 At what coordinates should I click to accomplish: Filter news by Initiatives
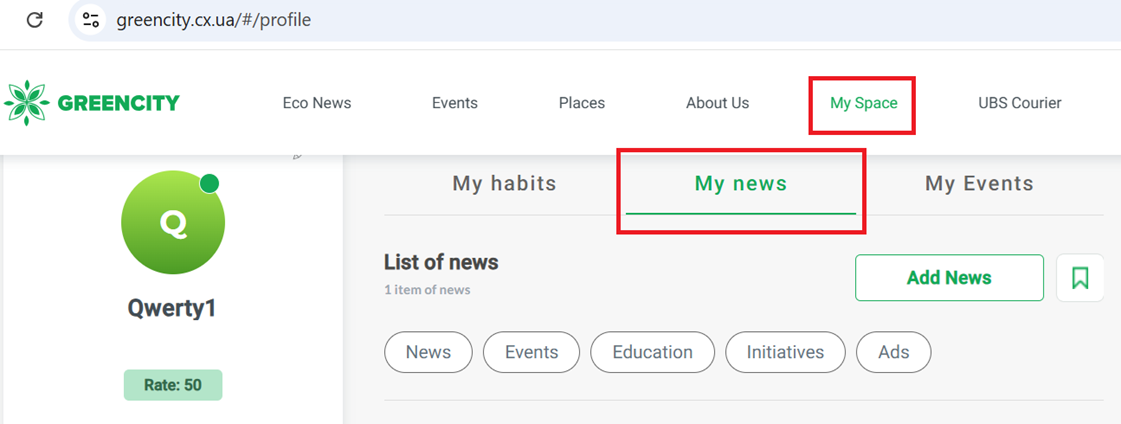click(x=785, y=352)
